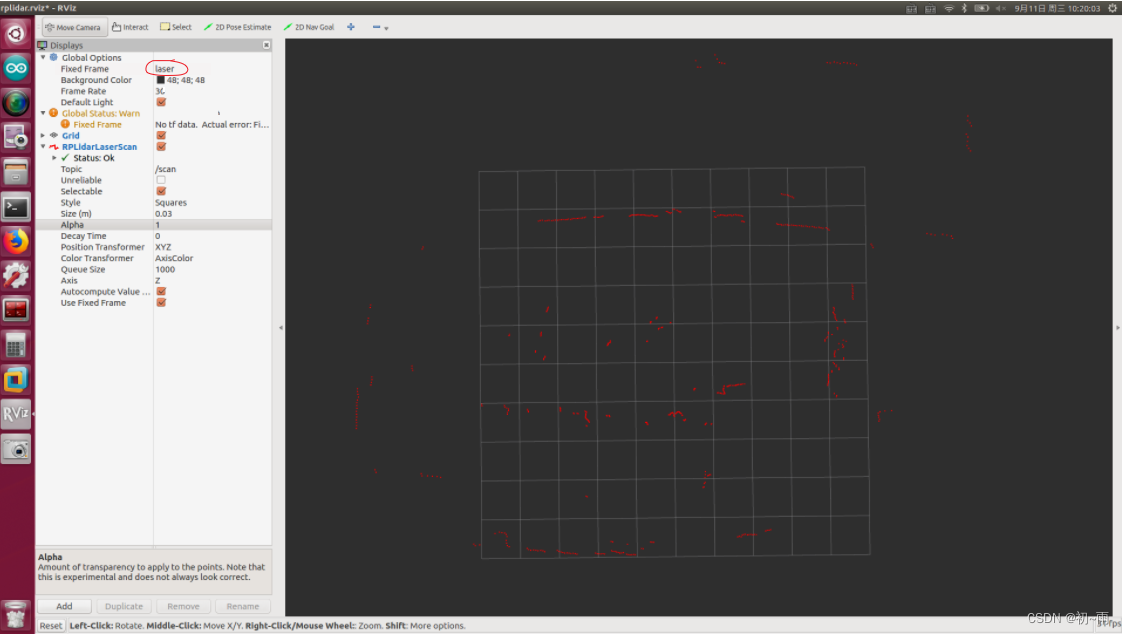Select the Axis 'Z' value
Image resolution: width=1125 pixels, height=634 pixels.
[212, 280]
